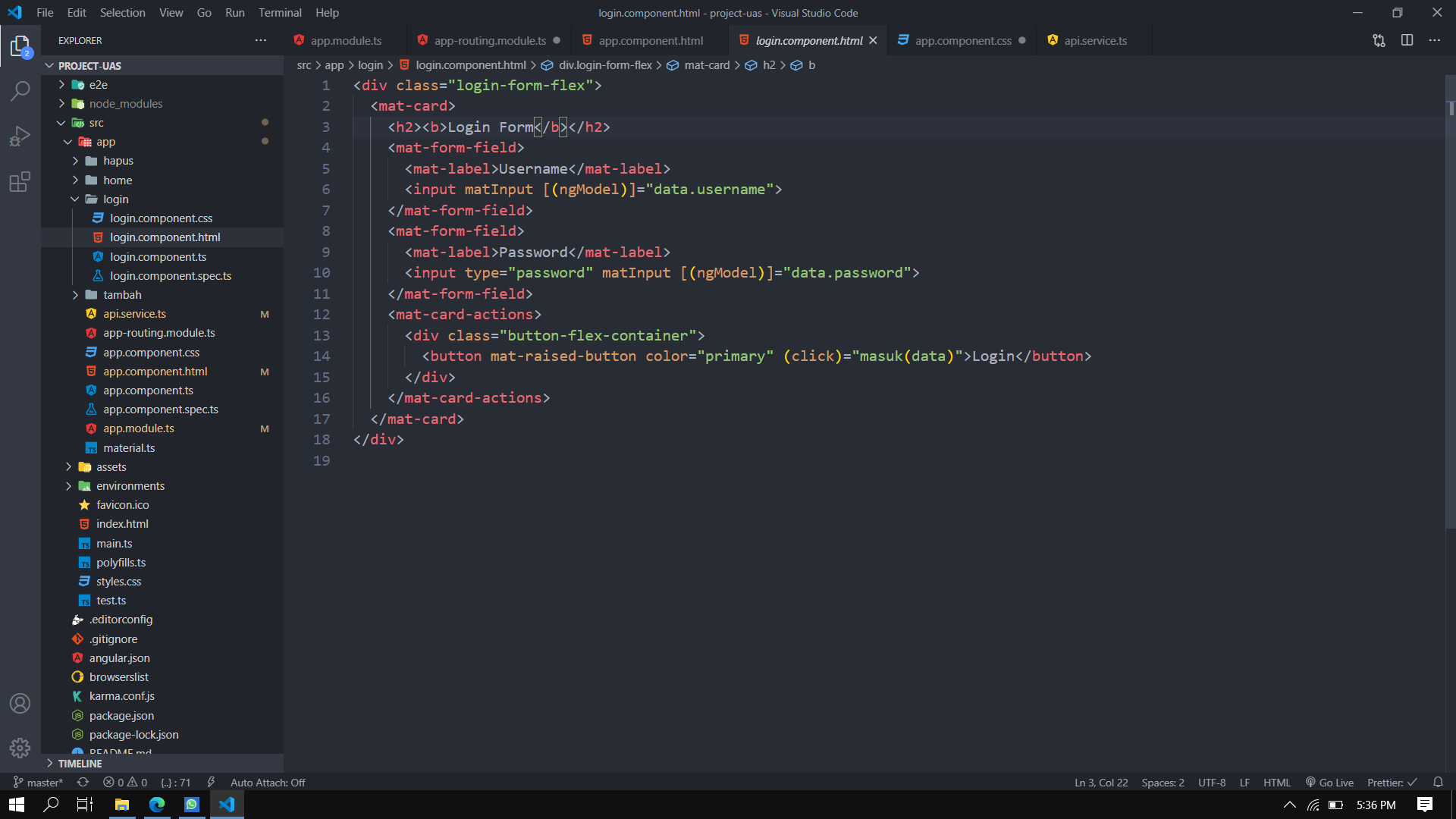Split the editor to the right

coord(1407,40)
